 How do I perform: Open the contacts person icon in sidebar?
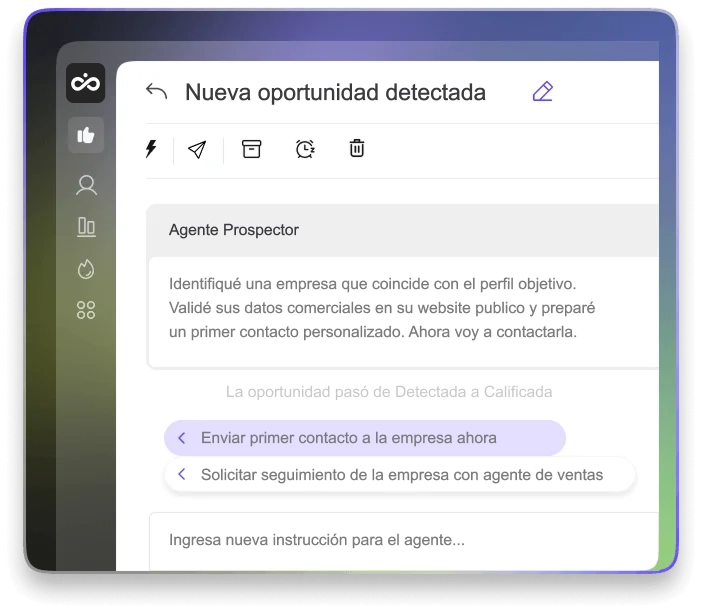(x=86, y=185)
